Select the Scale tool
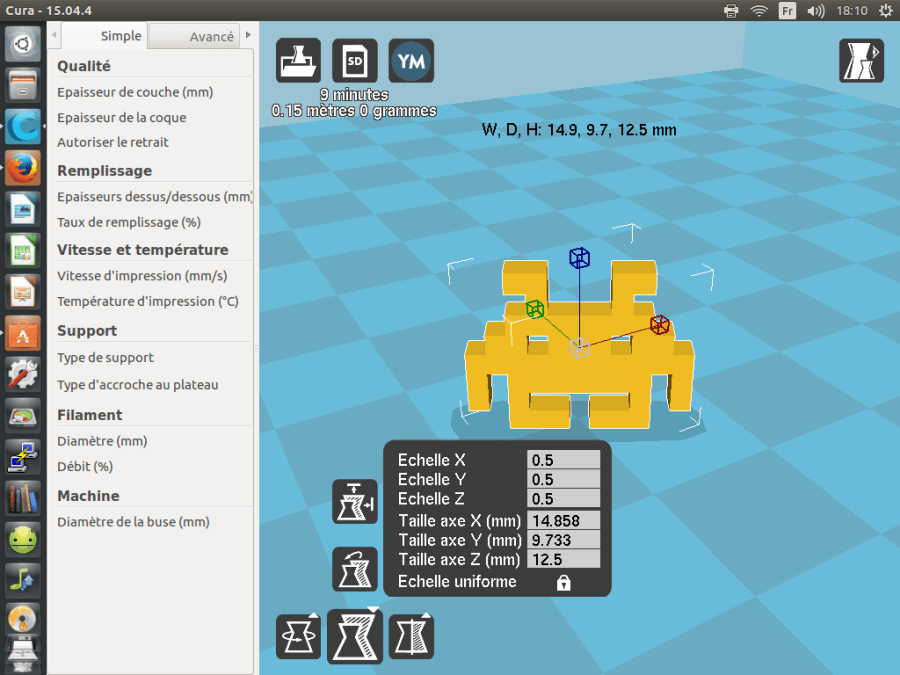 (x=355, y=637)
